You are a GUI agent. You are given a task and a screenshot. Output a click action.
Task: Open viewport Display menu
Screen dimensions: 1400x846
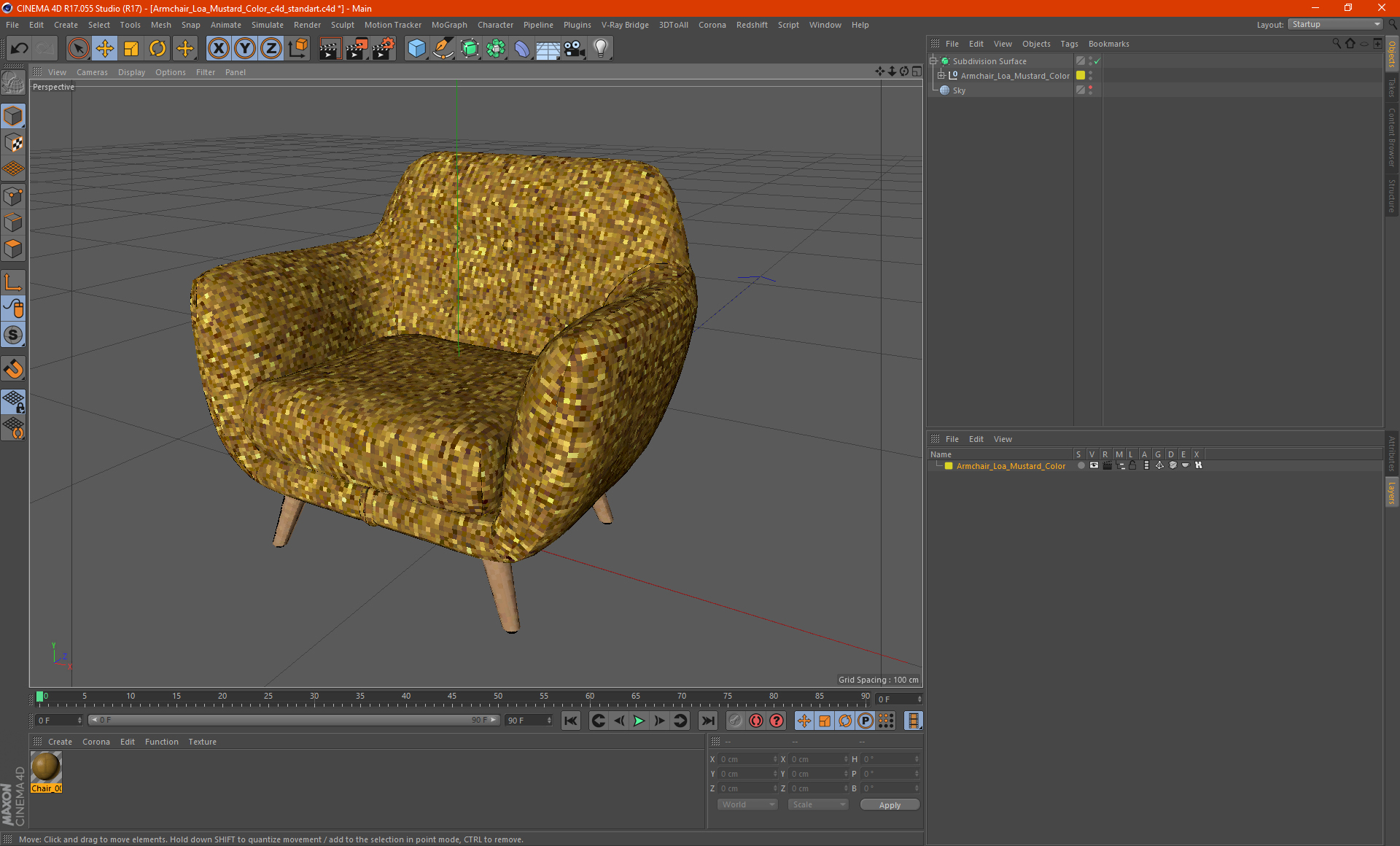click(131, 72)
